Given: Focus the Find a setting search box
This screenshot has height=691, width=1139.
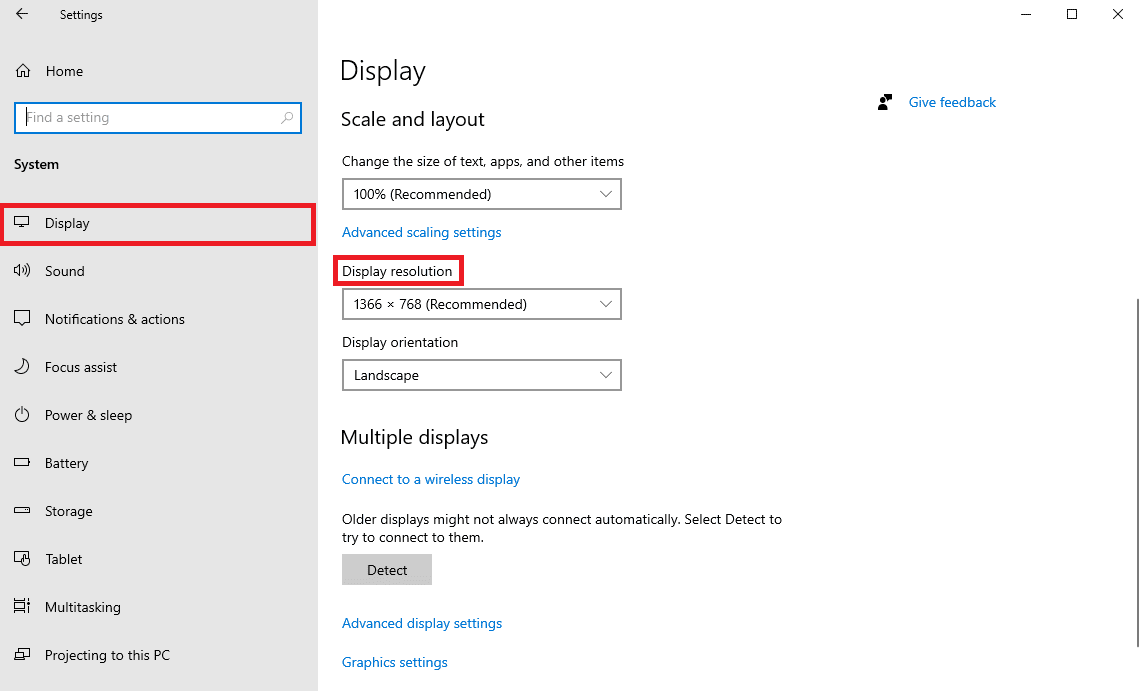Looking at the screenshot, I should coord(158,118).
